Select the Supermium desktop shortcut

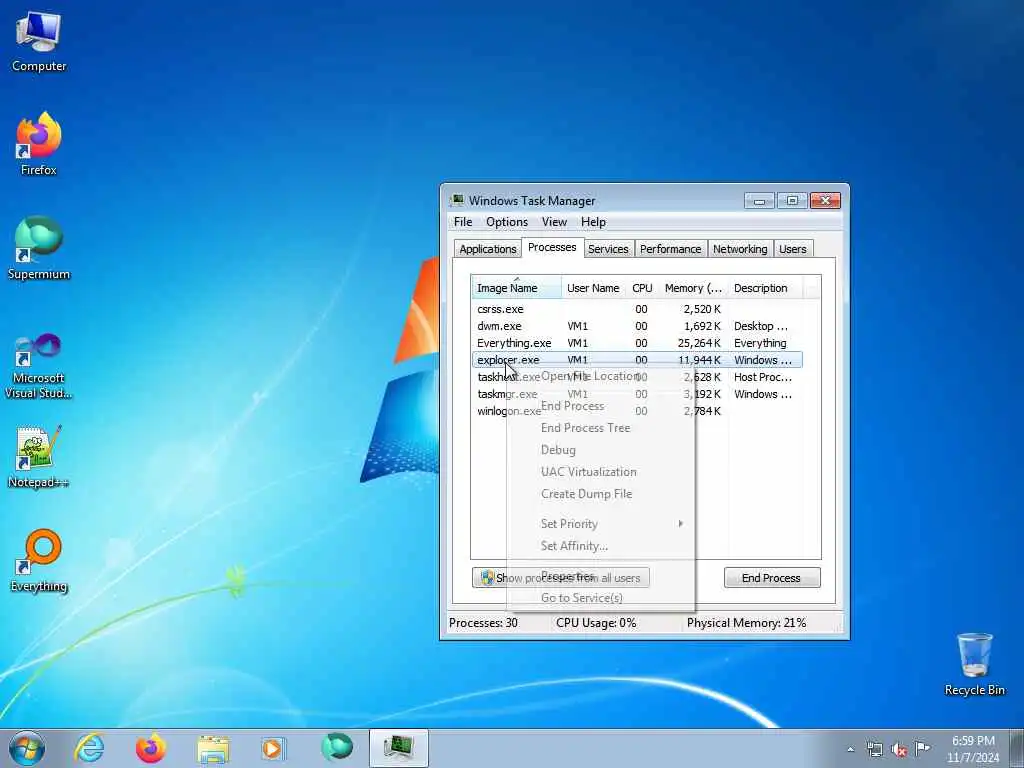click(x=39, y=248)
